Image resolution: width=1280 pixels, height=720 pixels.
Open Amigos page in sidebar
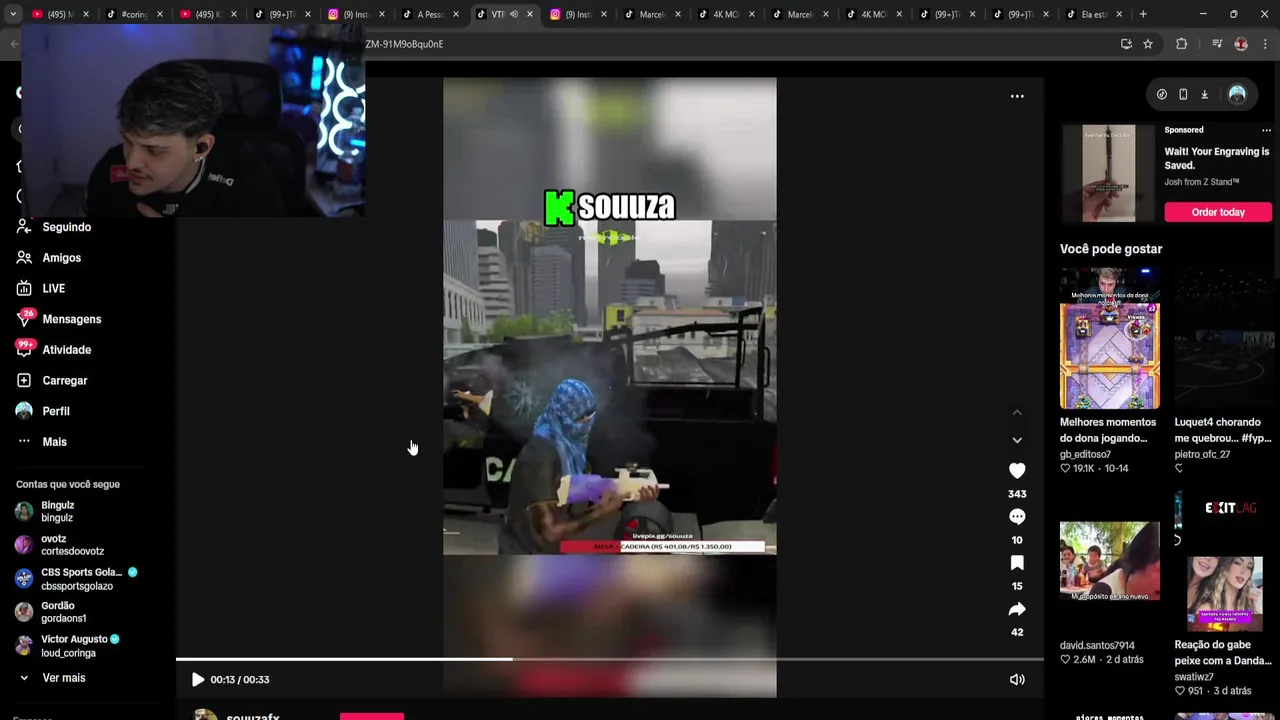point(61,258)
